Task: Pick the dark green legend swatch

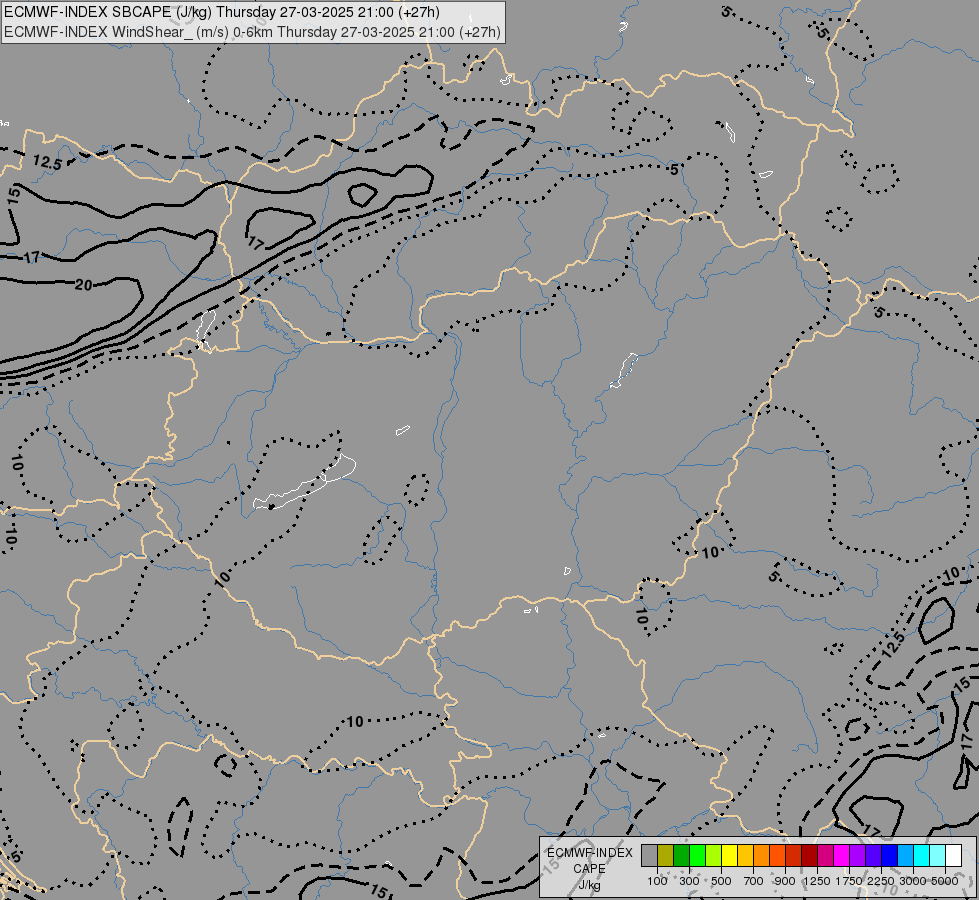Action: click(682, 856)
